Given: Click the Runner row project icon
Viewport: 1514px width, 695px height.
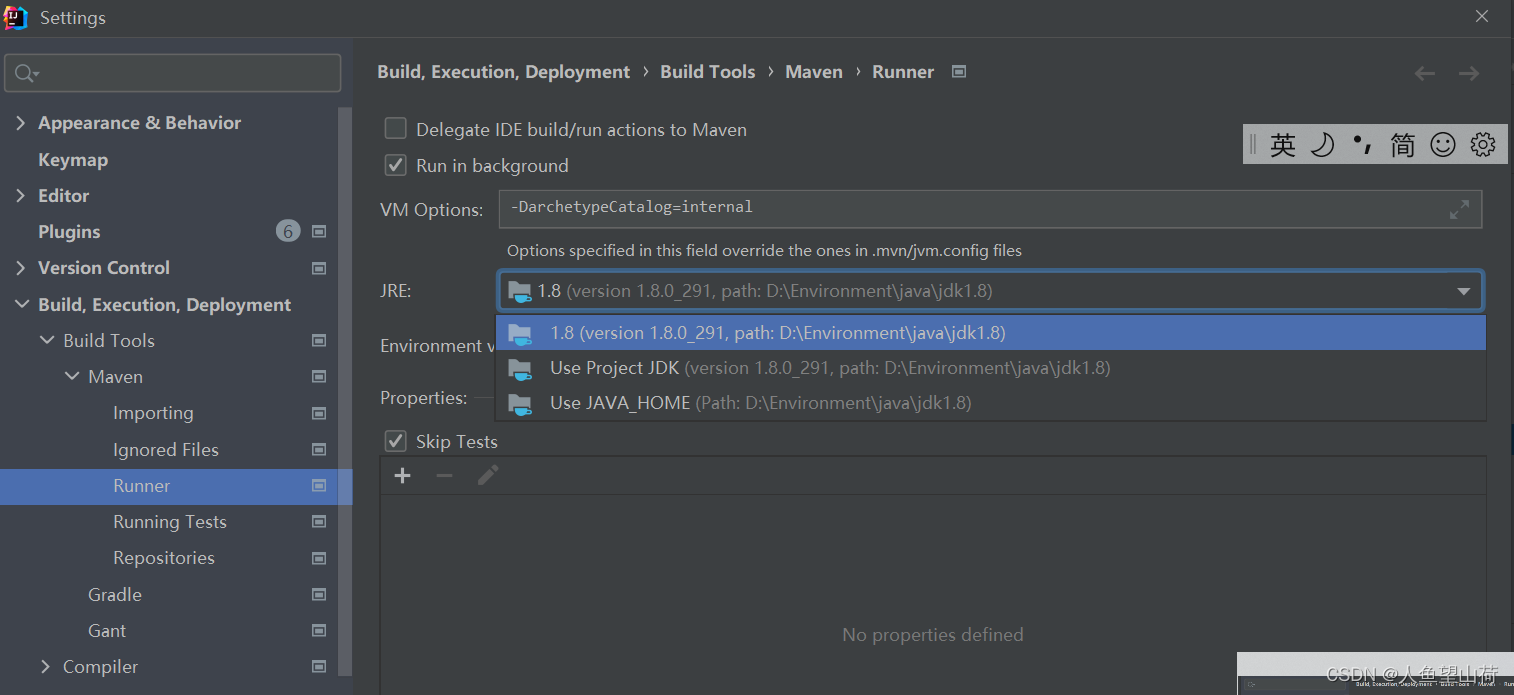Looking at the screenshot, I should pyautogui.click(x=319, y=486).
